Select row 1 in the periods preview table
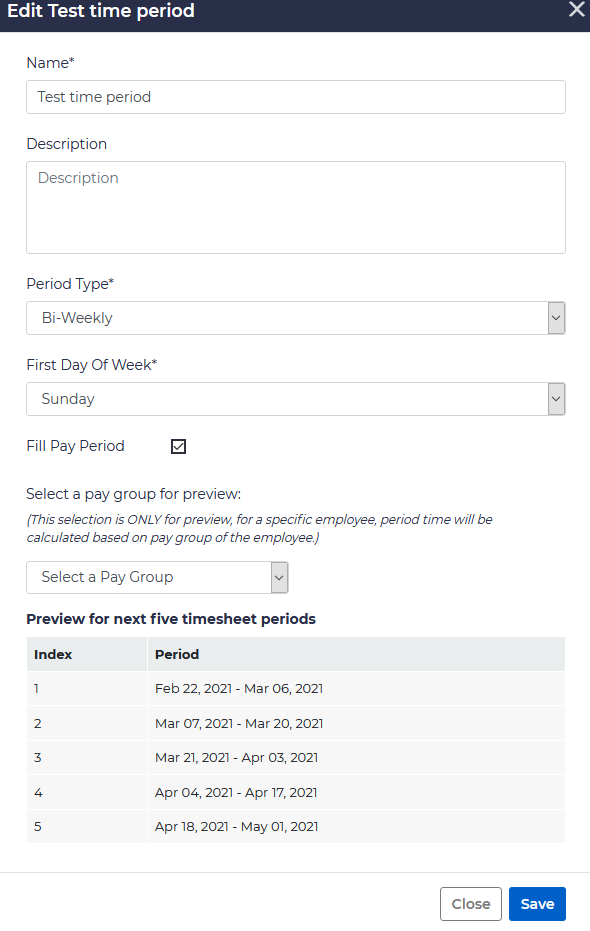The image size is (590, 931). 295,688
